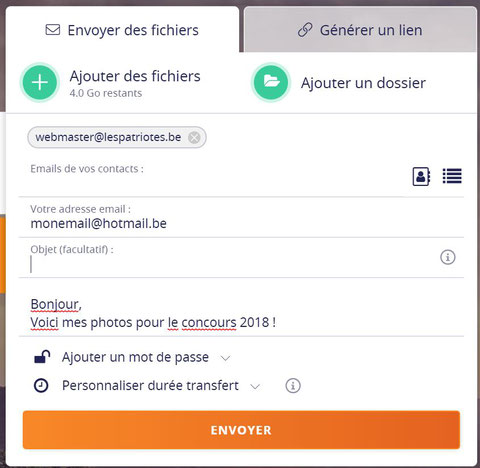The height and width of the screenshot is (468, 480).
Task: Remove webmaster@lespatriotes.be recipient chip
Action: coord(194,137)
